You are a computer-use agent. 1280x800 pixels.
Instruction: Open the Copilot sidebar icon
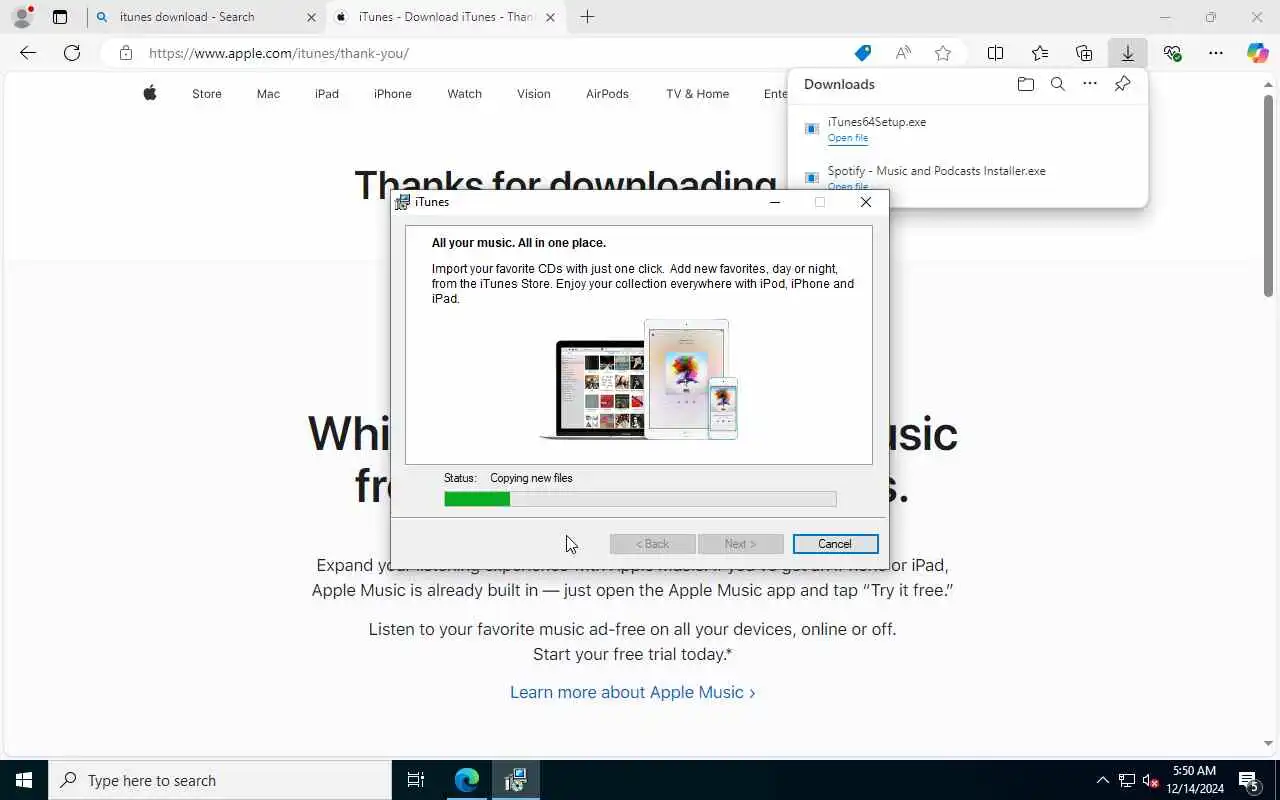(x=1258, y=53)
